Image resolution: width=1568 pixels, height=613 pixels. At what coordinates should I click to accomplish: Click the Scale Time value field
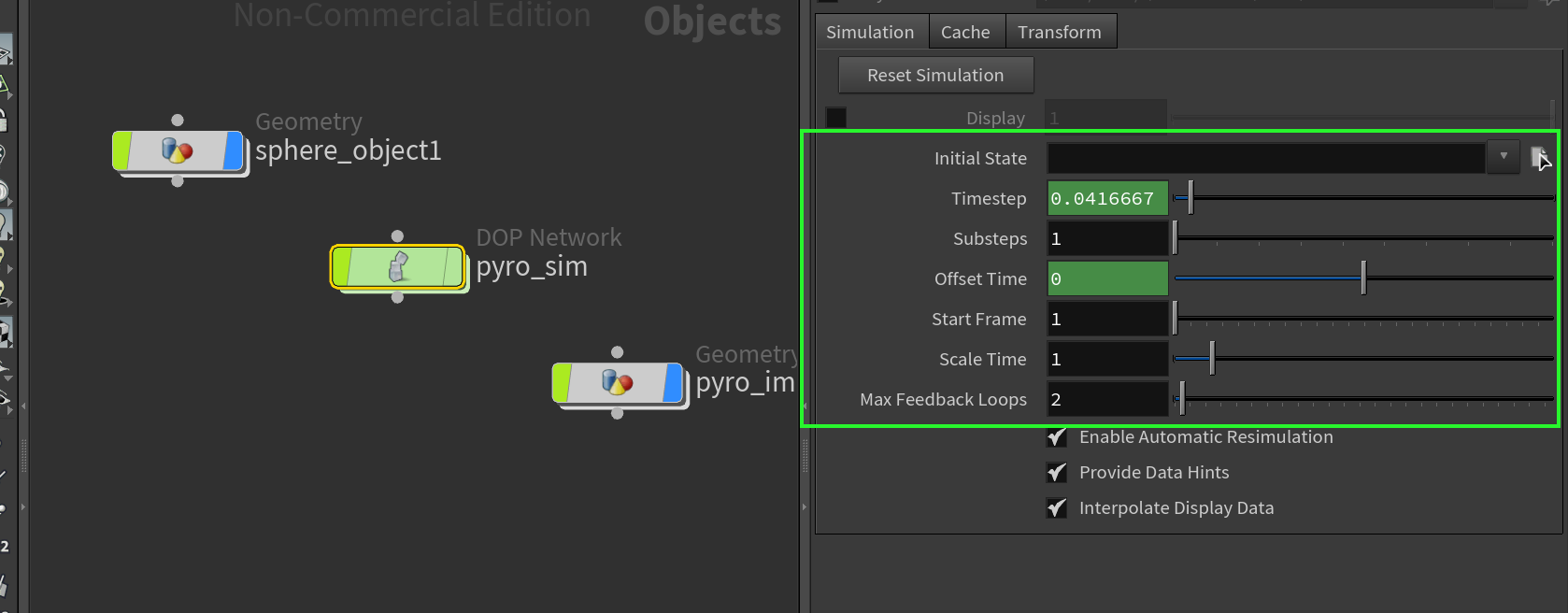(1107, 359)
